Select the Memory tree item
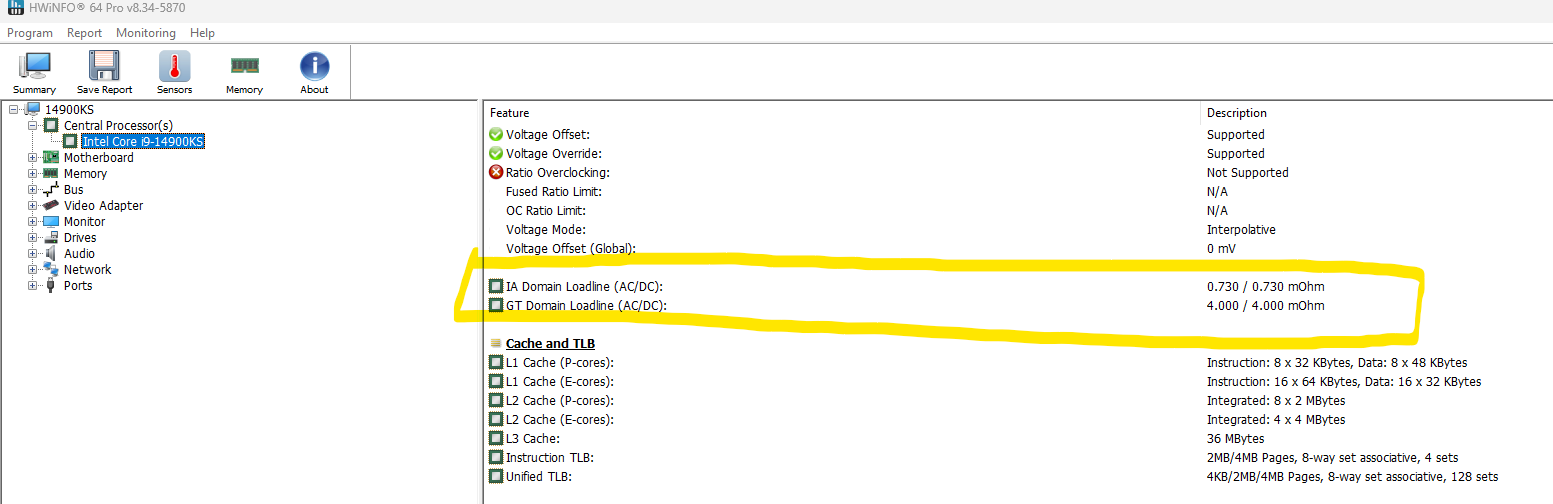Viewport: 1553px width, 504px height. pyautogui.click(x=85, y=173)
